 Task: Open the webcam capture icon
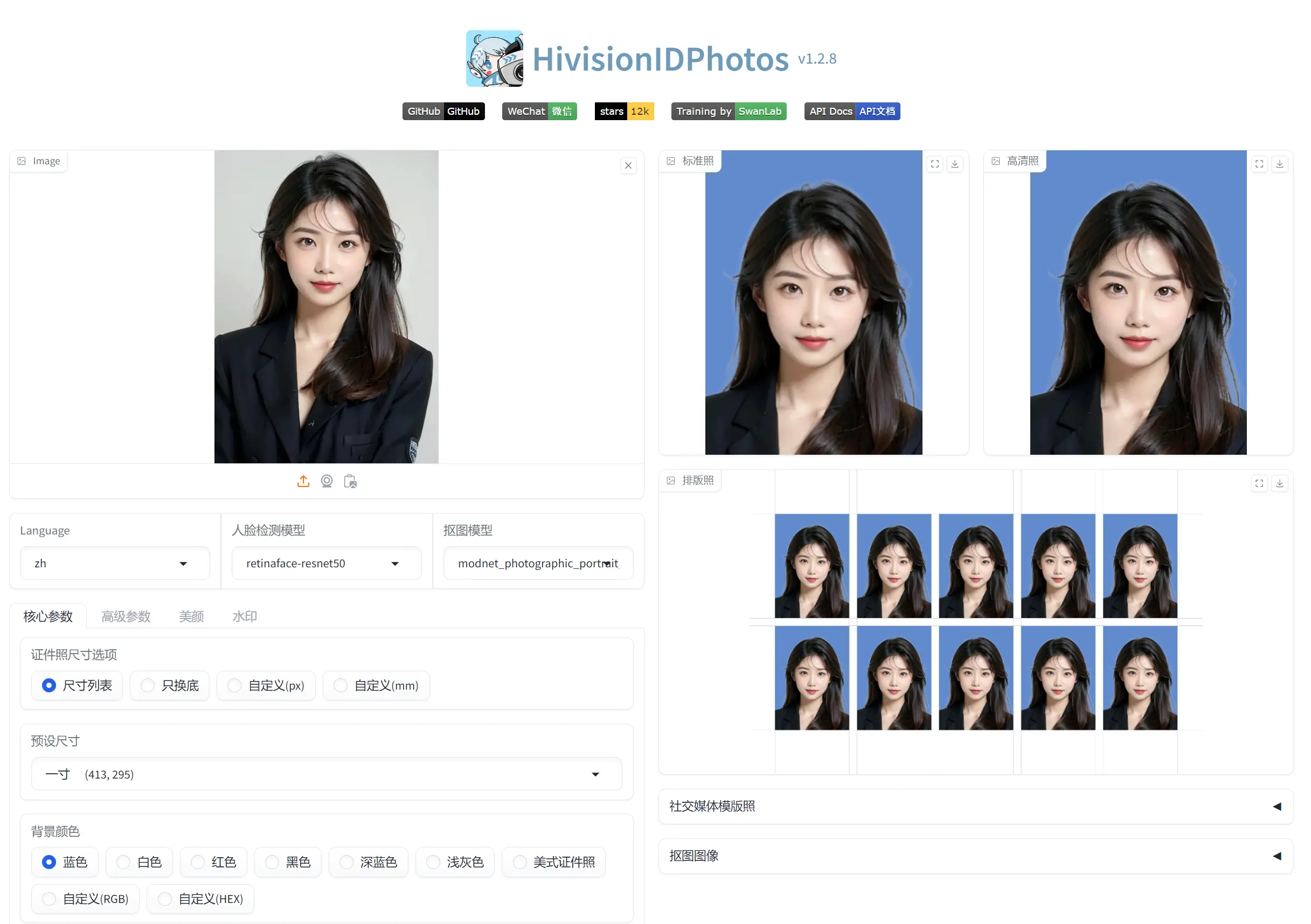tap(327, 482)
